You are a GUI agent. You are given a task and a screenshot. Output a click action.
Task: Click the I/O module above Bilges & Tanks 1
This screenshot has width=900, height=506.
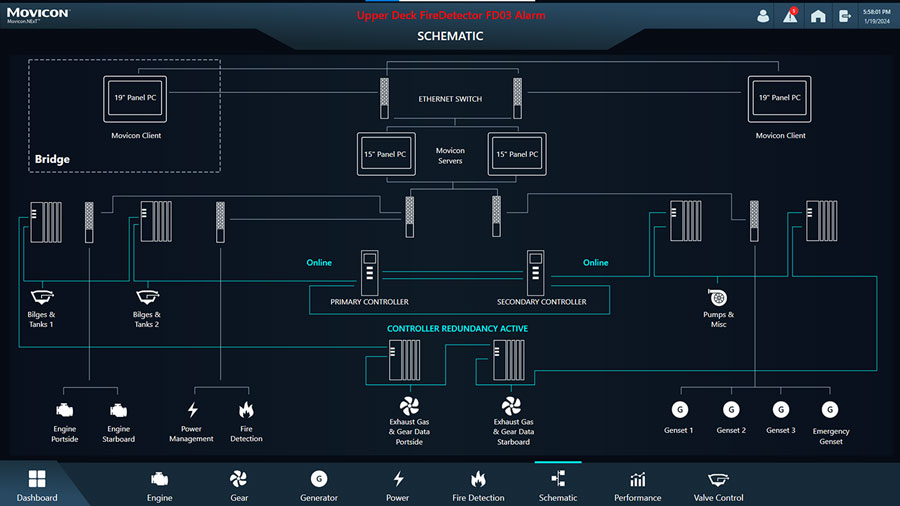[x=46, y=222]
